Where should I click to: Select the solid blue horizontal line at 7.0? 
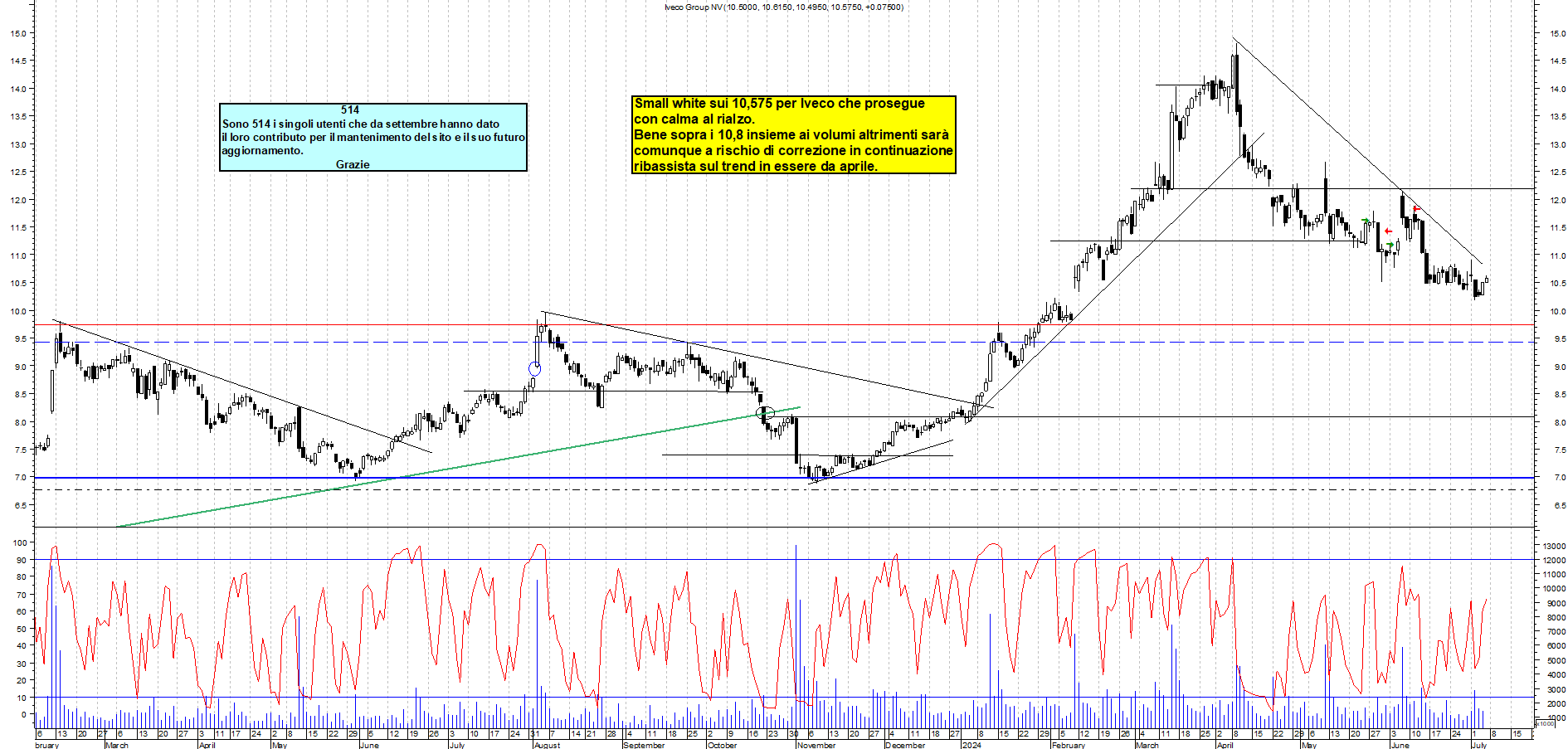click(784, 478)
